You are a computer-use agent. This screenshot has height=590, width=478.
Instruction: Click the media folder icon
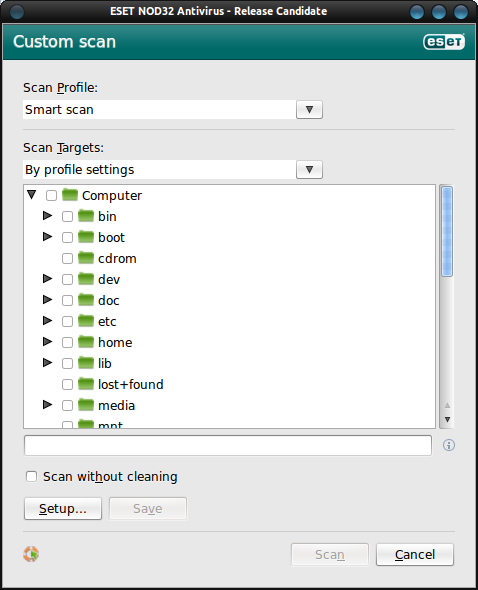(x=86, y=405)
